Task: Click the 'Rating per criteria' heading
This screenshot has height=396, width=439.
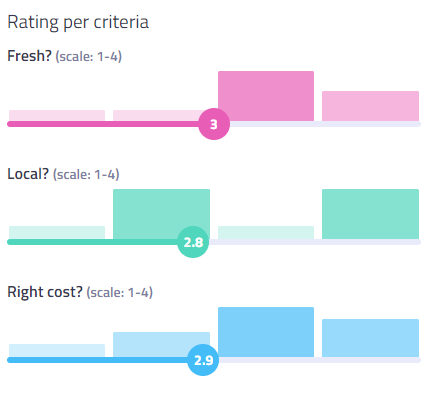Action: click(x=78, y=22)
